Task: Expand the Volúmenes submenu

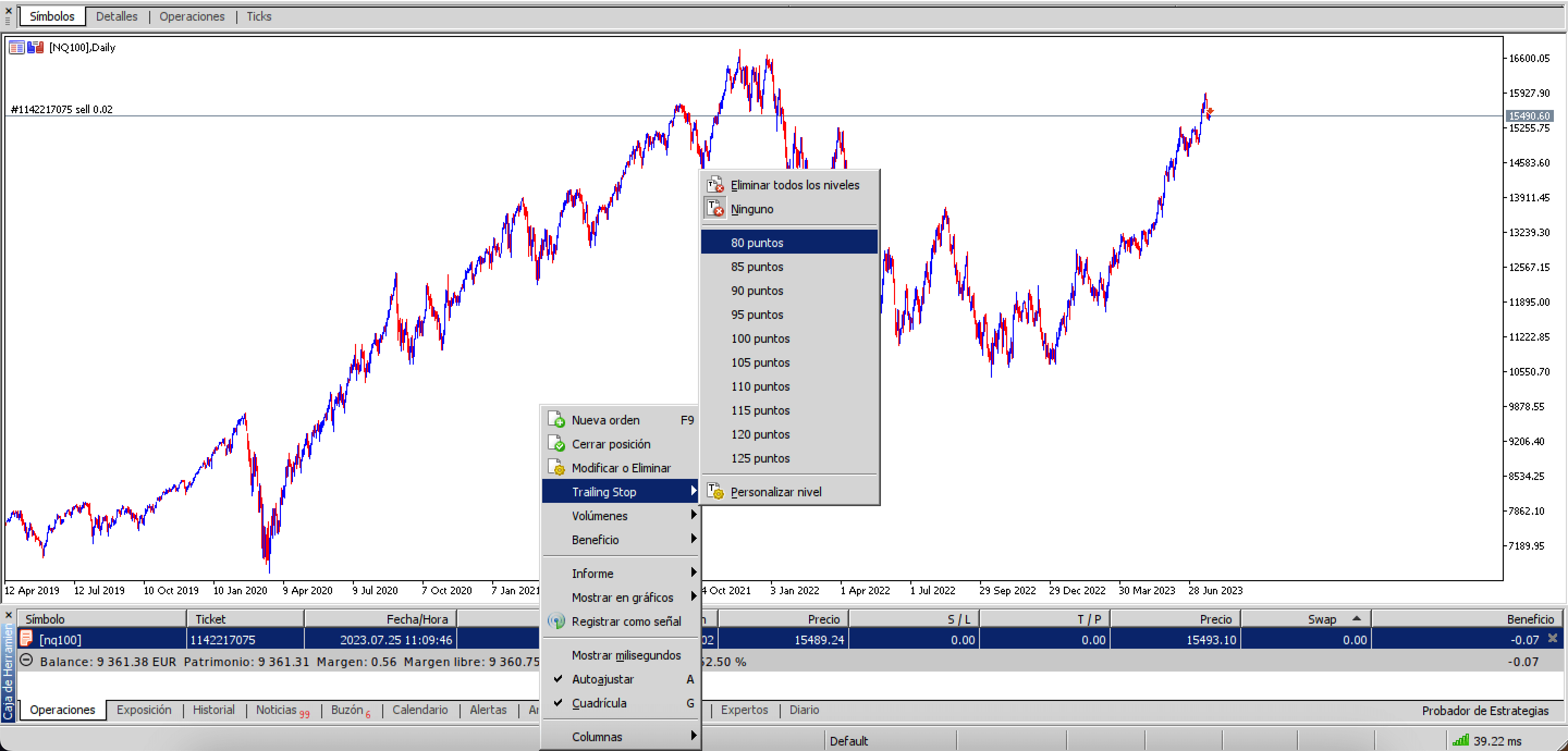Action: [x=621, y=515]
